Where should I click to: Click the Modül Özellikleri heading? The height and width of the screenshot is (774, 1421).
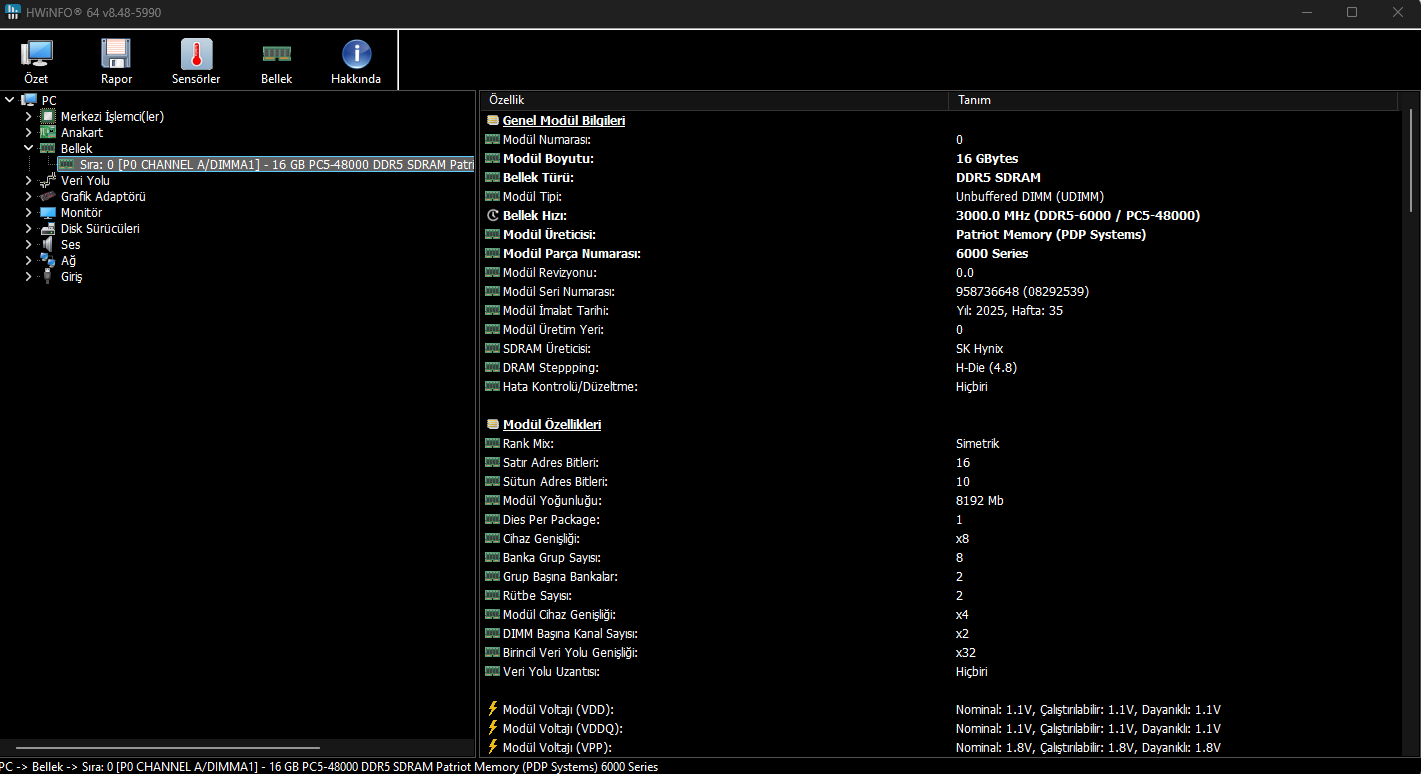(552, 424)
